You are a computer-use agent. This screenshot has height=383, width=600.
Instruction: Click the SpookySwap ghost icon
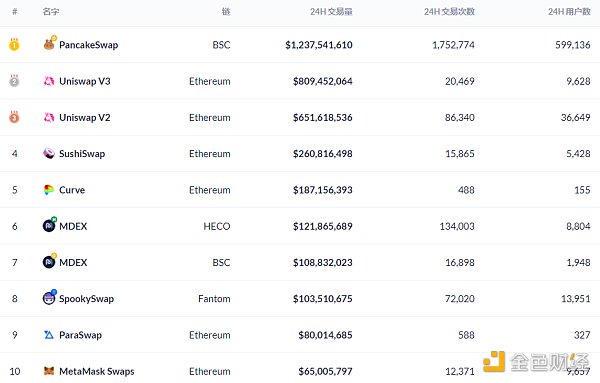point(49,298)
